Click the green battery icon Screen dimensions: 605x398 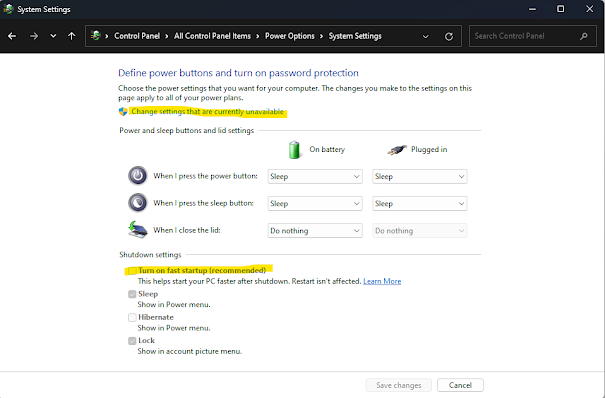294,150
